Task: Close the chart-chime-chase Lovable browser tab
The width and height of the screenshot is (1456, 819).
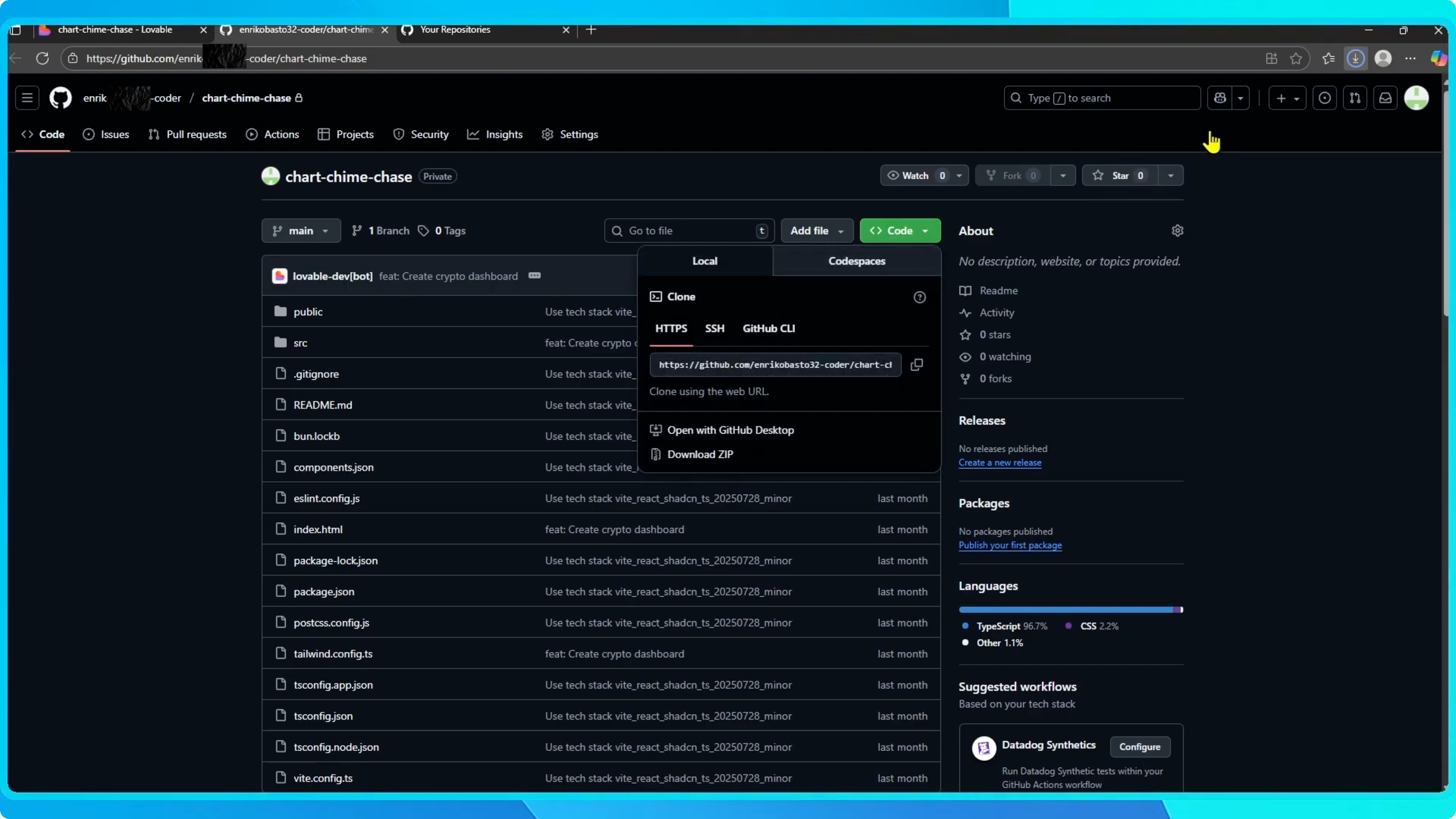Action: 203,30
